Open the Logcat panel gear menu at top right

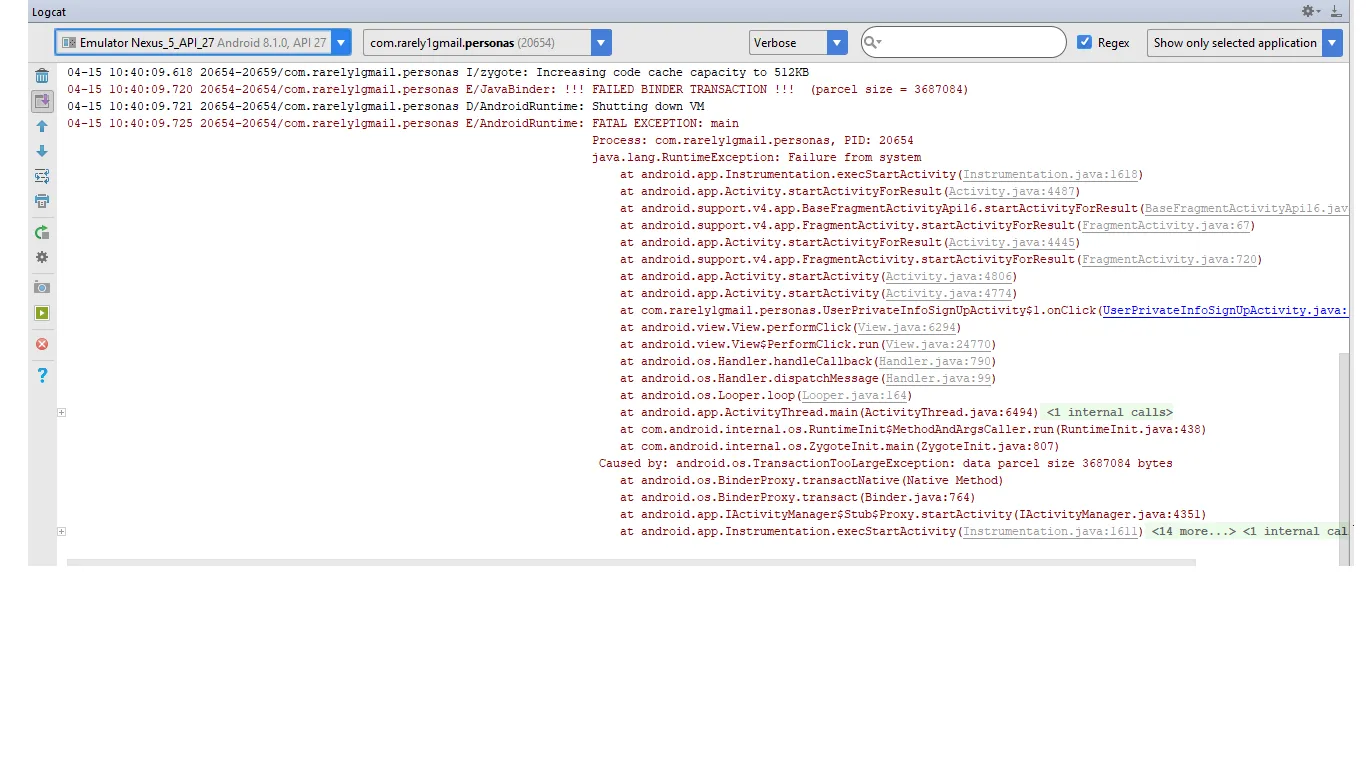coord(1310,11)
